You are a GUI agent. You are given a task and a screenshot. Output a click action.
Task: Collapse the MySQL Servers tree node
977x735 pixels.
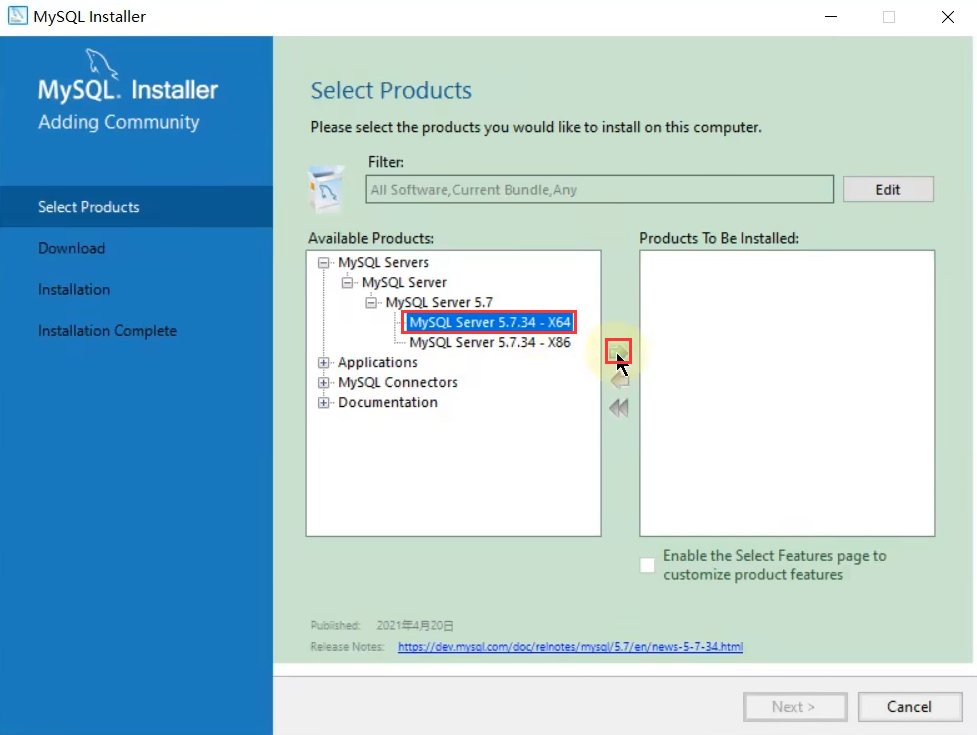click(323, 263)
